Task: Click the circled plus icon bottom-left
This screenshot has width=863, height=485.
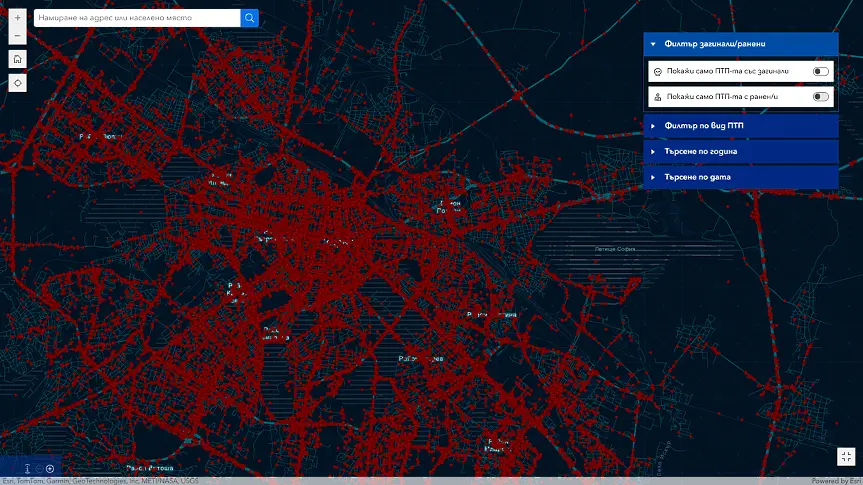Action: click(50, 468)
